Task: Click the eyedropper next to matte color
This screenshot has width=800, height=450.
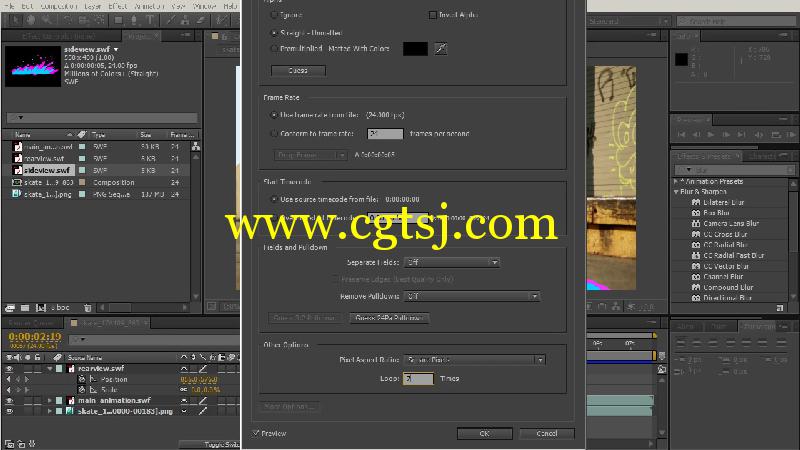Action: click(x=441, y=48)
